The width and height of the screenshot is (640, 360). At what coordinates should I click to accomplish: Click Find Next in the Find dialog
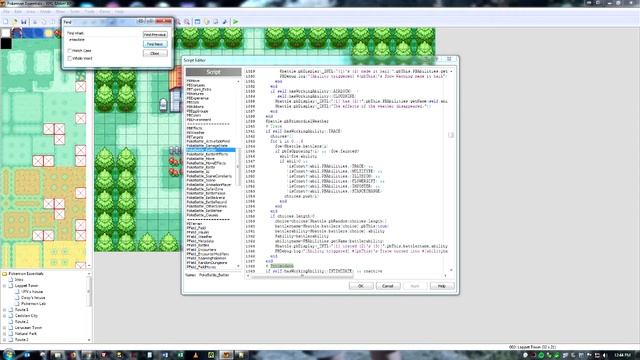tap(155, 44)
